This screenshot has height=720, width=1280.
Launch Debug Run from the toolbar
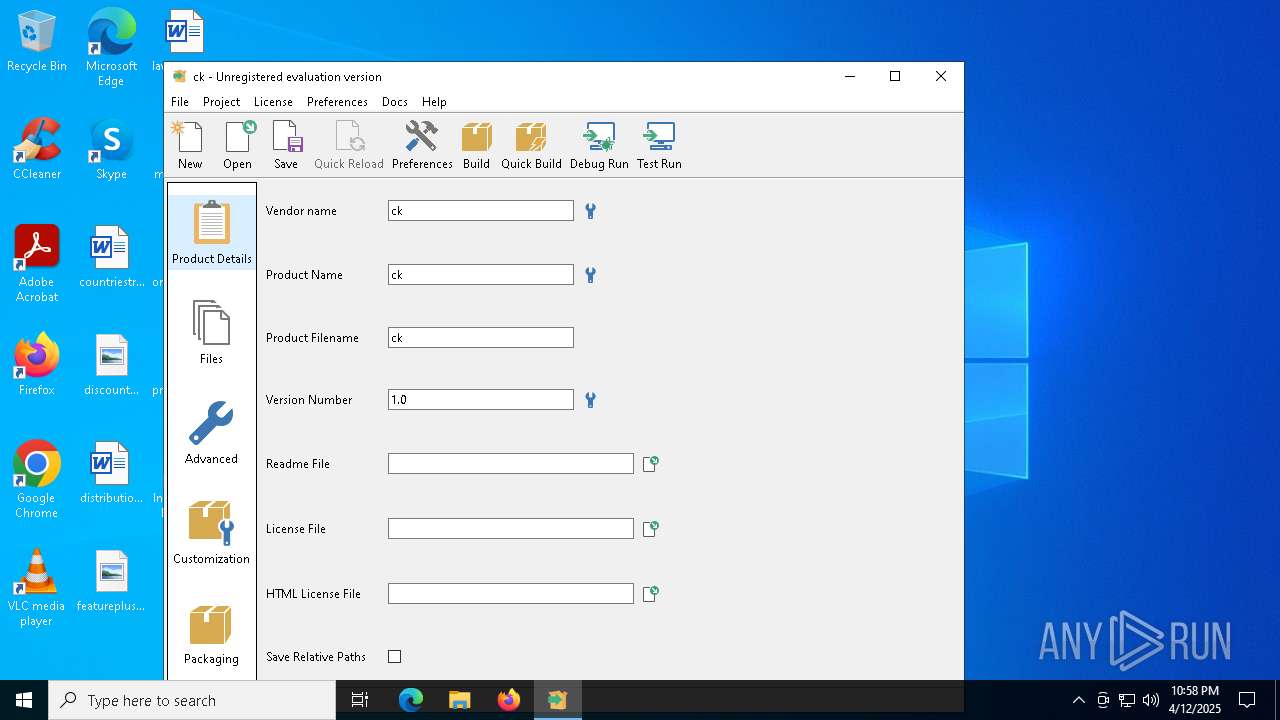(x=599, y=146)
